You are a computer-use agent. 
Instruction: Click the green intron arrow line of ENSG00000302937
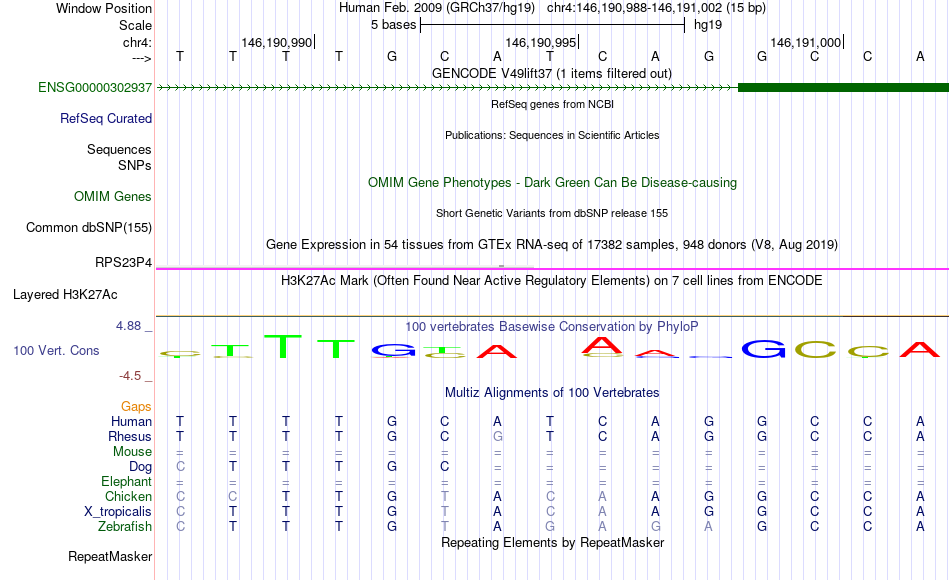click(x=447, y=88)
